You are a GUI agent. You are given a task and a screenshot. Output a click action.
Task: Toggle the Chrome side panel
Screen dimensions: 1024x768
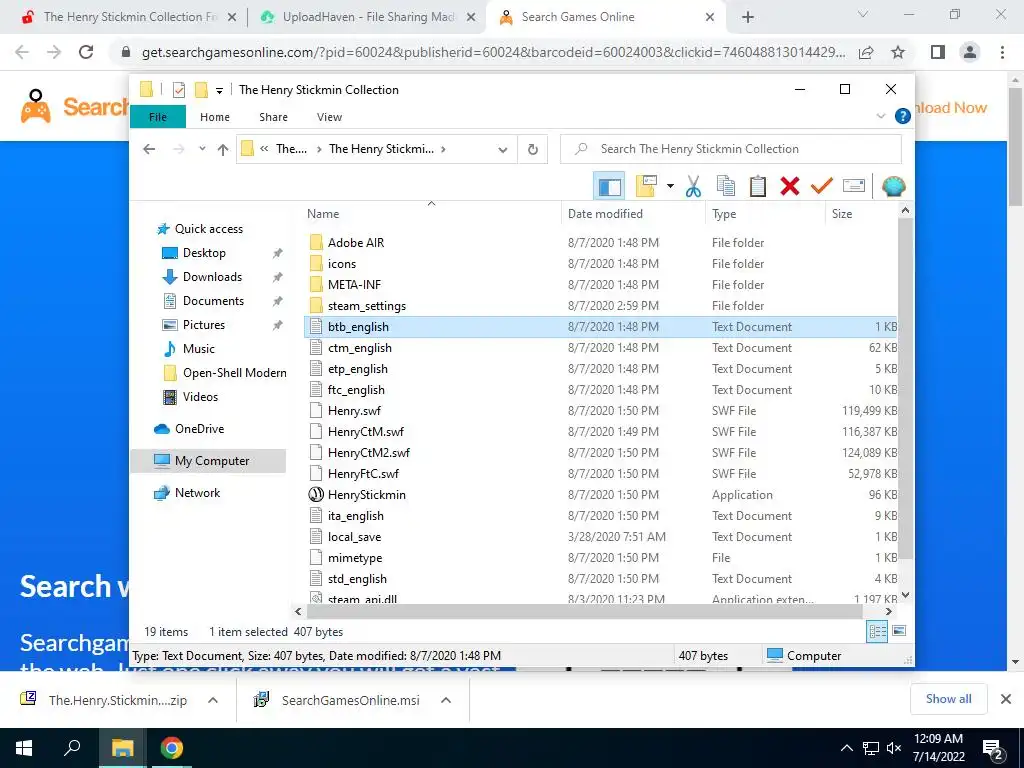point(938,52)
